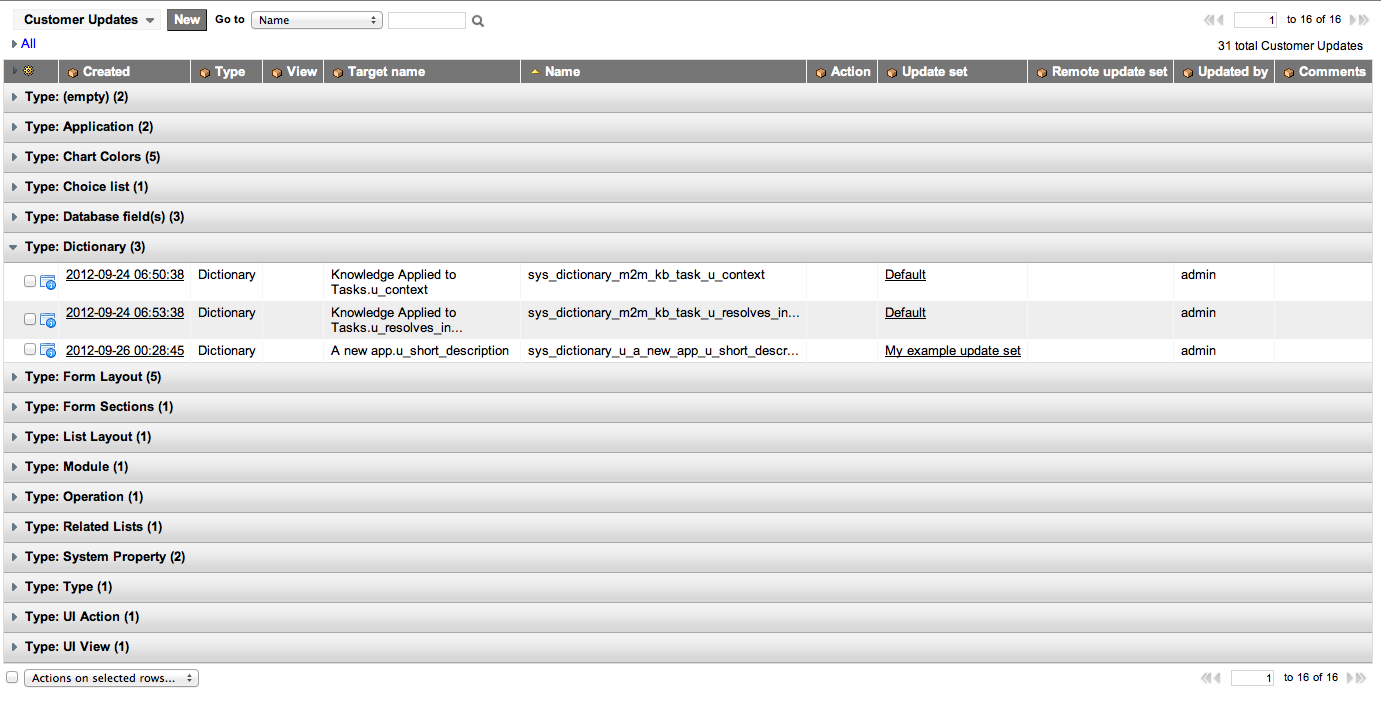Click the New button
Viewport: 1381px width, 721px height.
pyautogui.click(x=186, y=20)
